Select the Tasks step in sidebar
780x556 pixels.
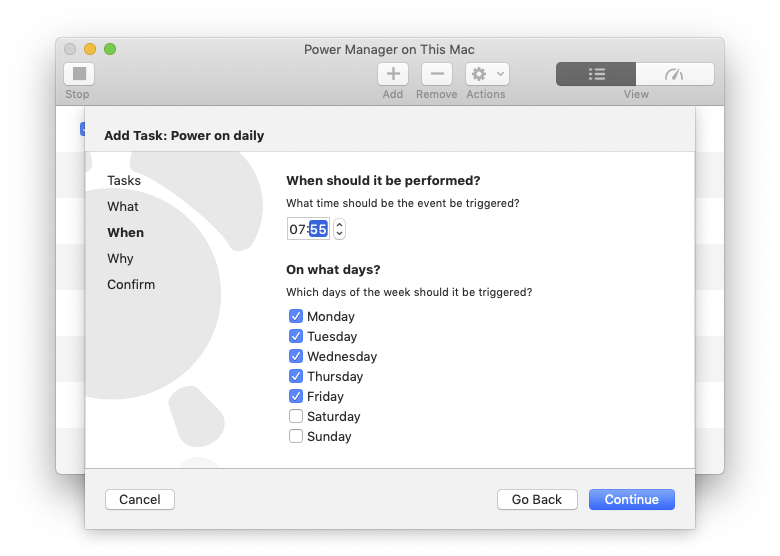124,180
